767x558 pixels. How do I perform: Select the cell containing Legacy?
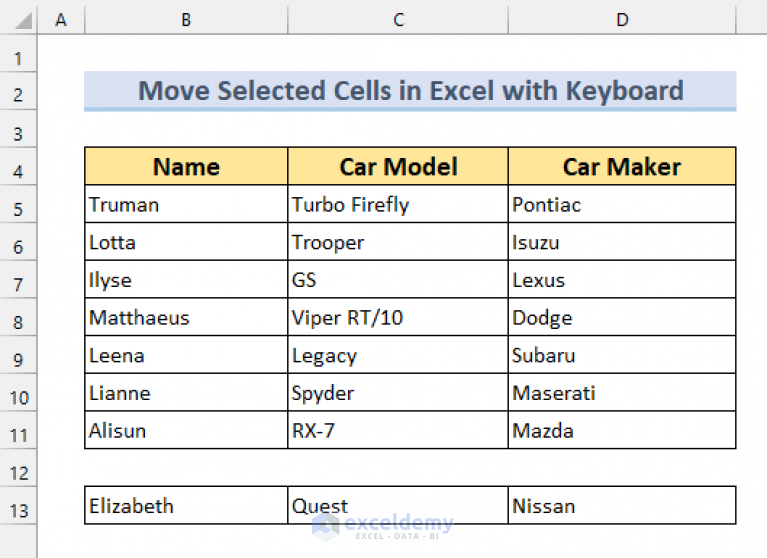tap(398, 355)
